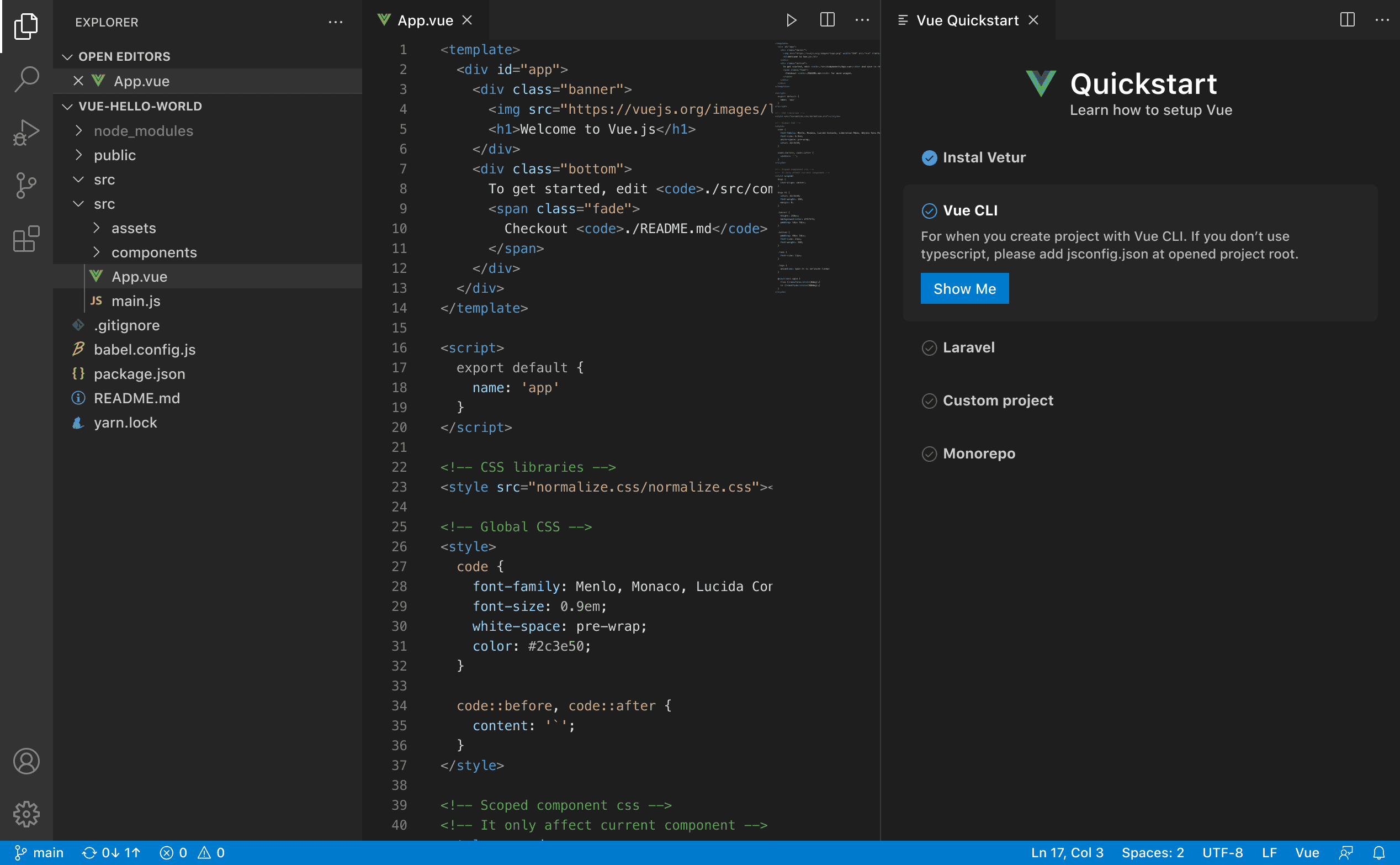This screenshot has height=865, width=1400.
Task: Open the Source Control view
Action: point(26,186)
